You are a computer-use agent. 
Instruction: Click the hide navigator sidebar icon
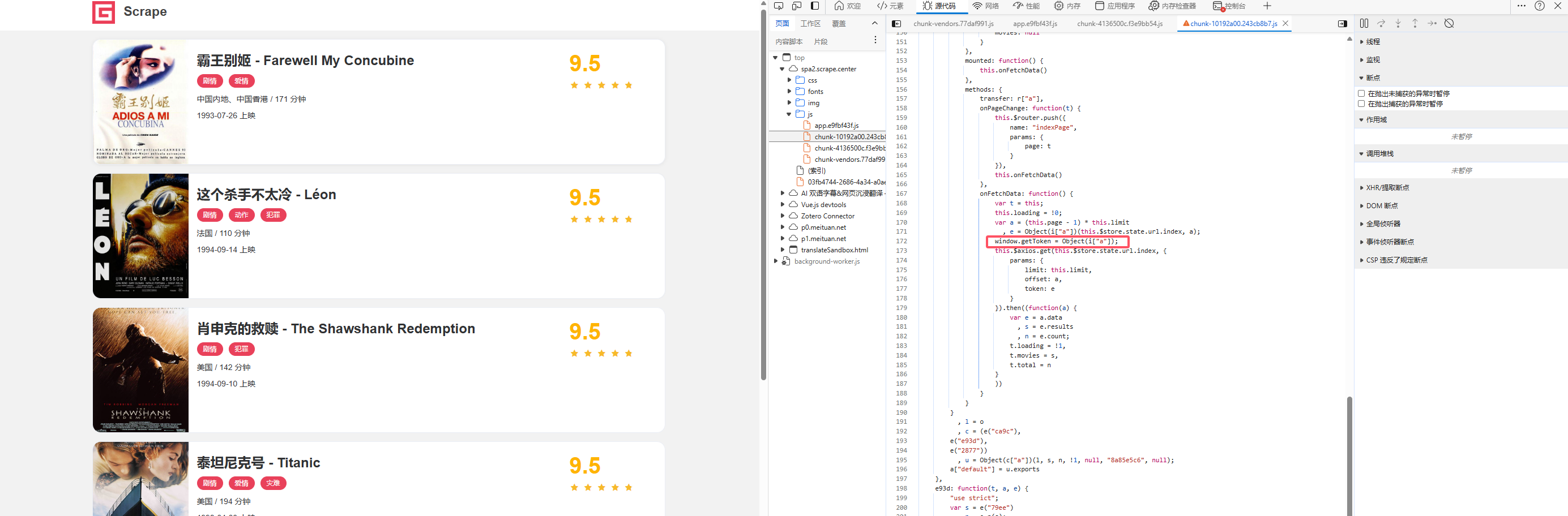coord(896,24)
